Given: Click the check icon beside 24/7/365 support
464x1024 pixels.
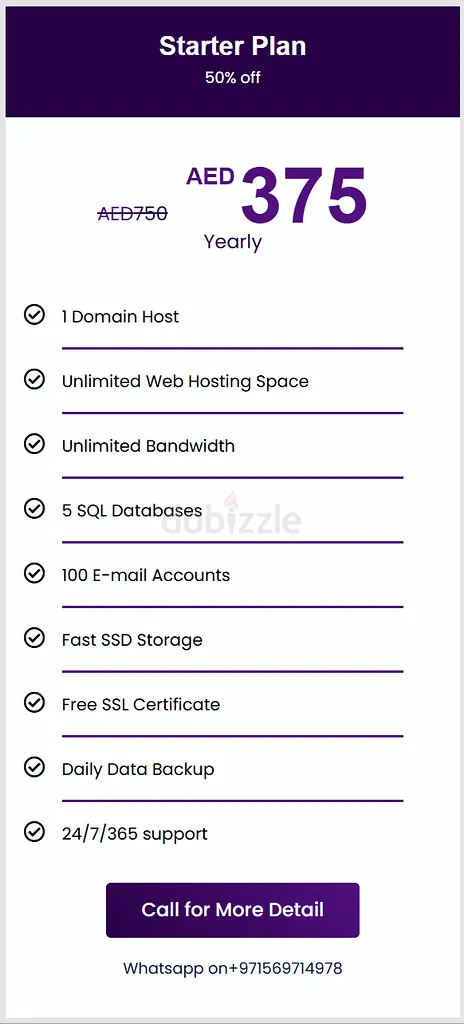Looking at the screenshot, I should (33, 832).
